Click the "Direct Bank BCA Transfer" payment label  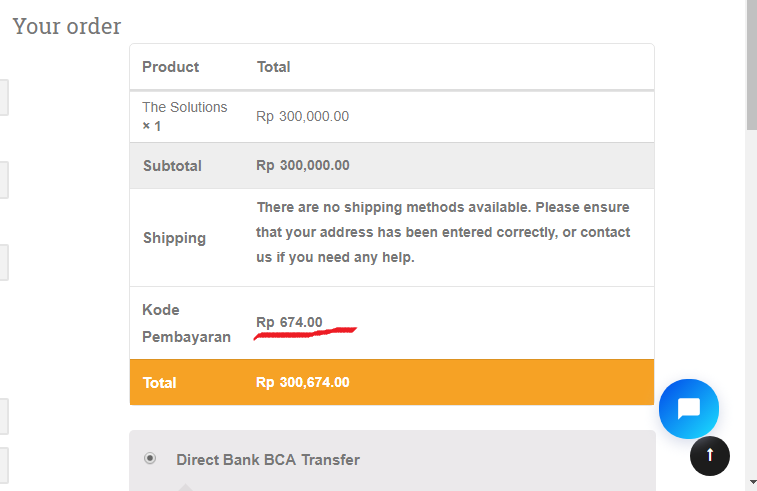267,460
